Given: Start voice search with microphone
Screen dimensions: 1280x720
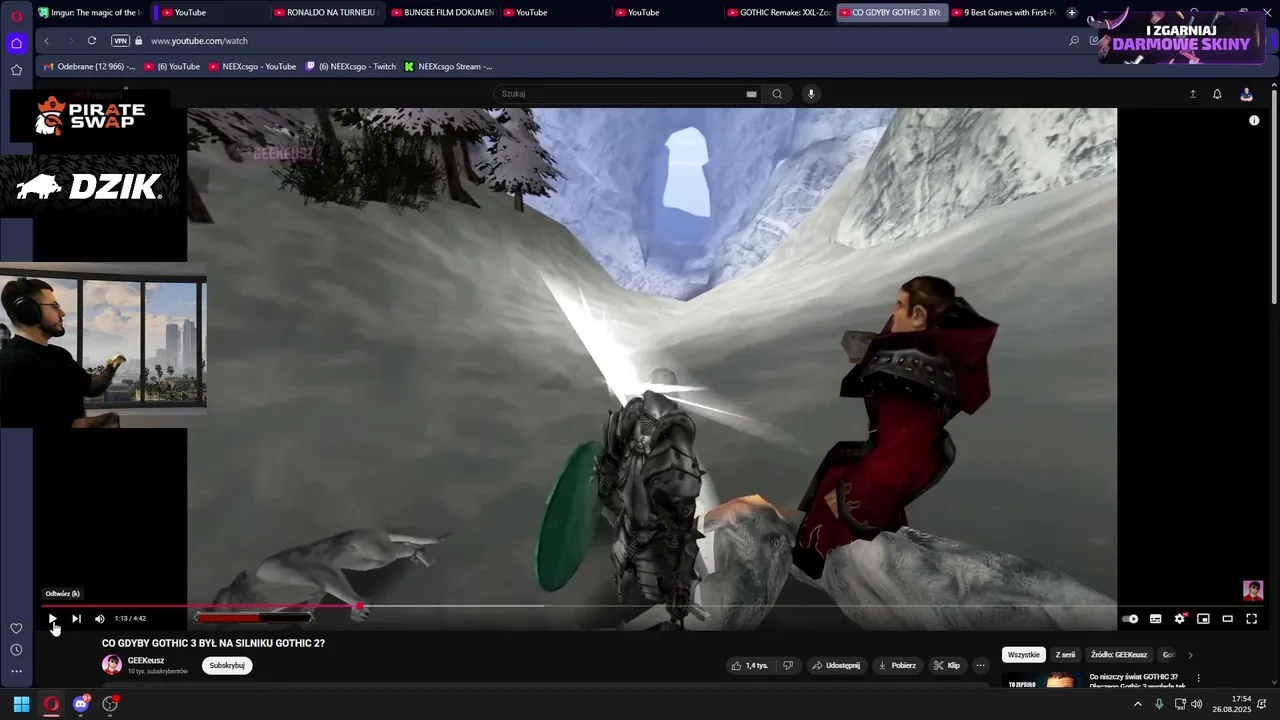Looking at the screenshot, I should (x=811, y=94).
